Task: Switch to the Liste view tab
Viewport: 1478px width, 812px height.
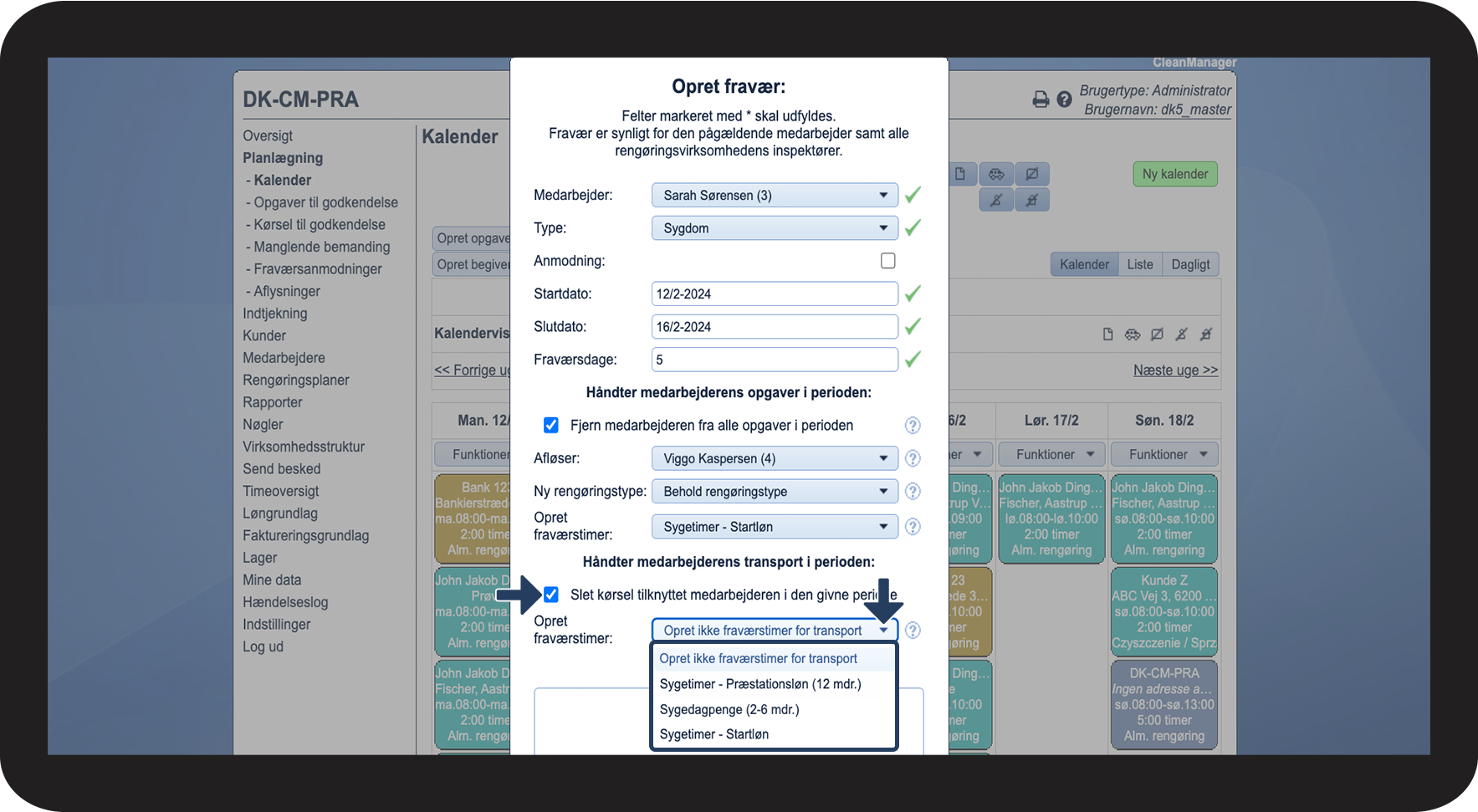Action: [x=1139, y=264]
